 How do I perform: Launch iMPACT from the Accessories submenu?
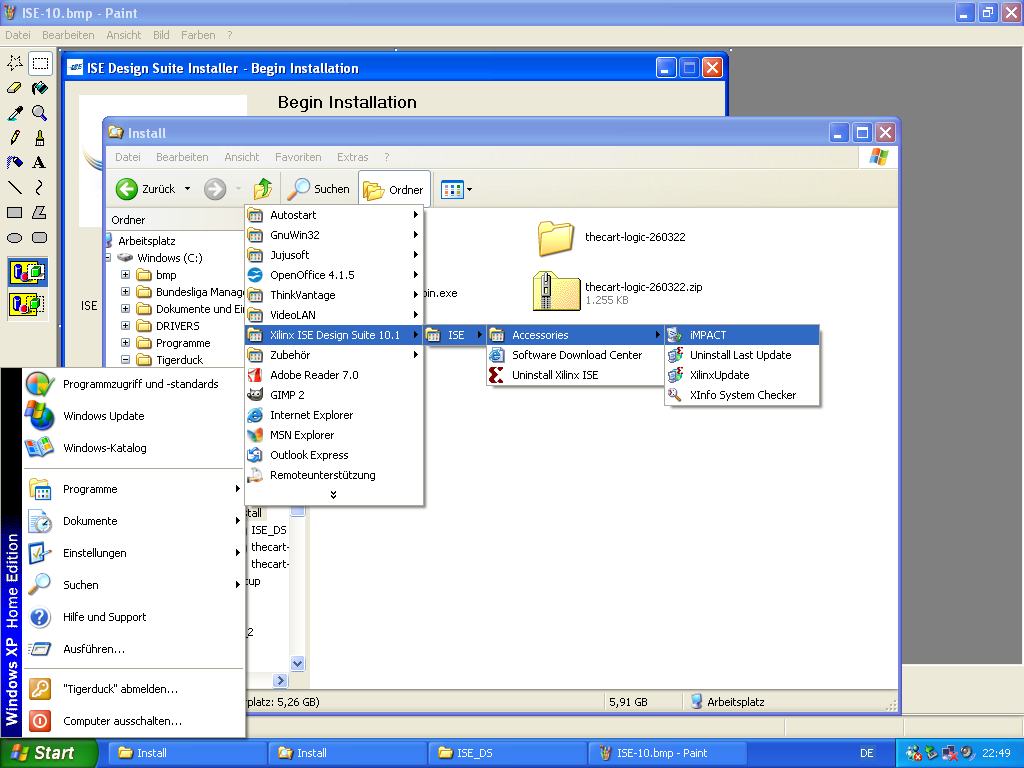(x=708, y=335)
